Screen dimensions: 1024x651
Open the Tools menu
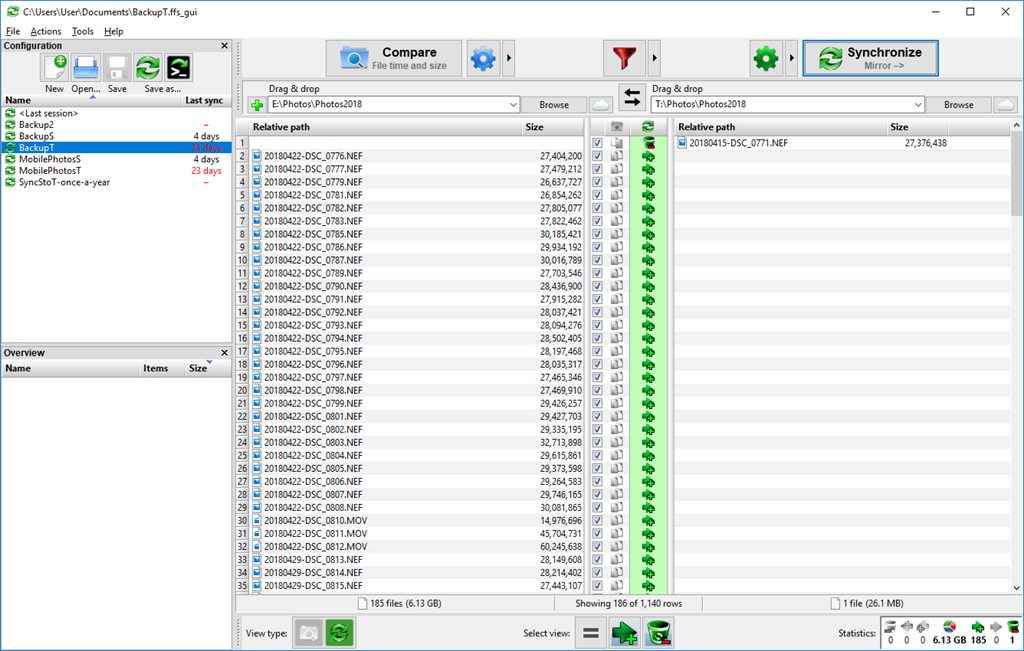coord(82,31)
